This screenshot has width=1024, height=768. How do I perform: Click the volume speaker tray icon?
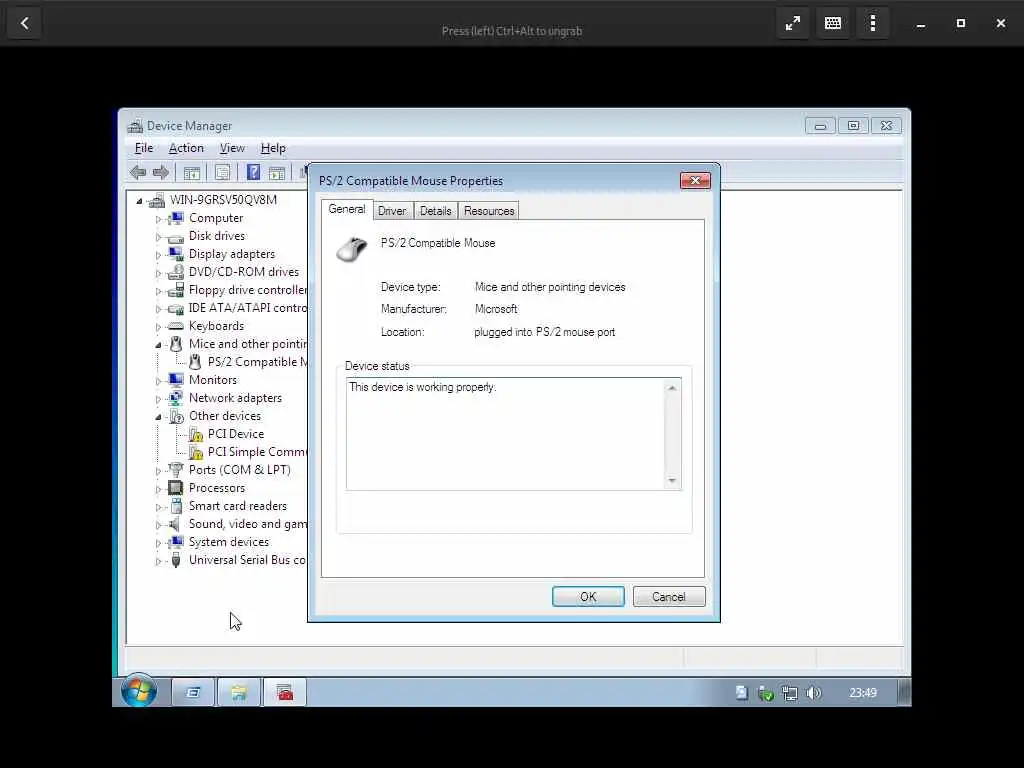point(813,693)
